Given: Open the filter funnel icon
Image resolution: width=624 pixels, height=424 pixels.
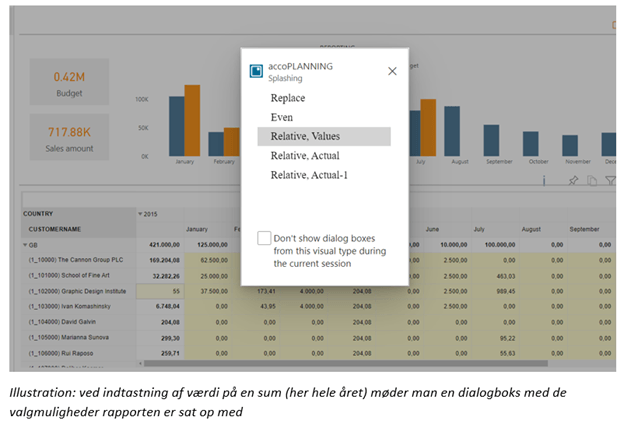Looking at the screenshot, I should tap(610, 181).
